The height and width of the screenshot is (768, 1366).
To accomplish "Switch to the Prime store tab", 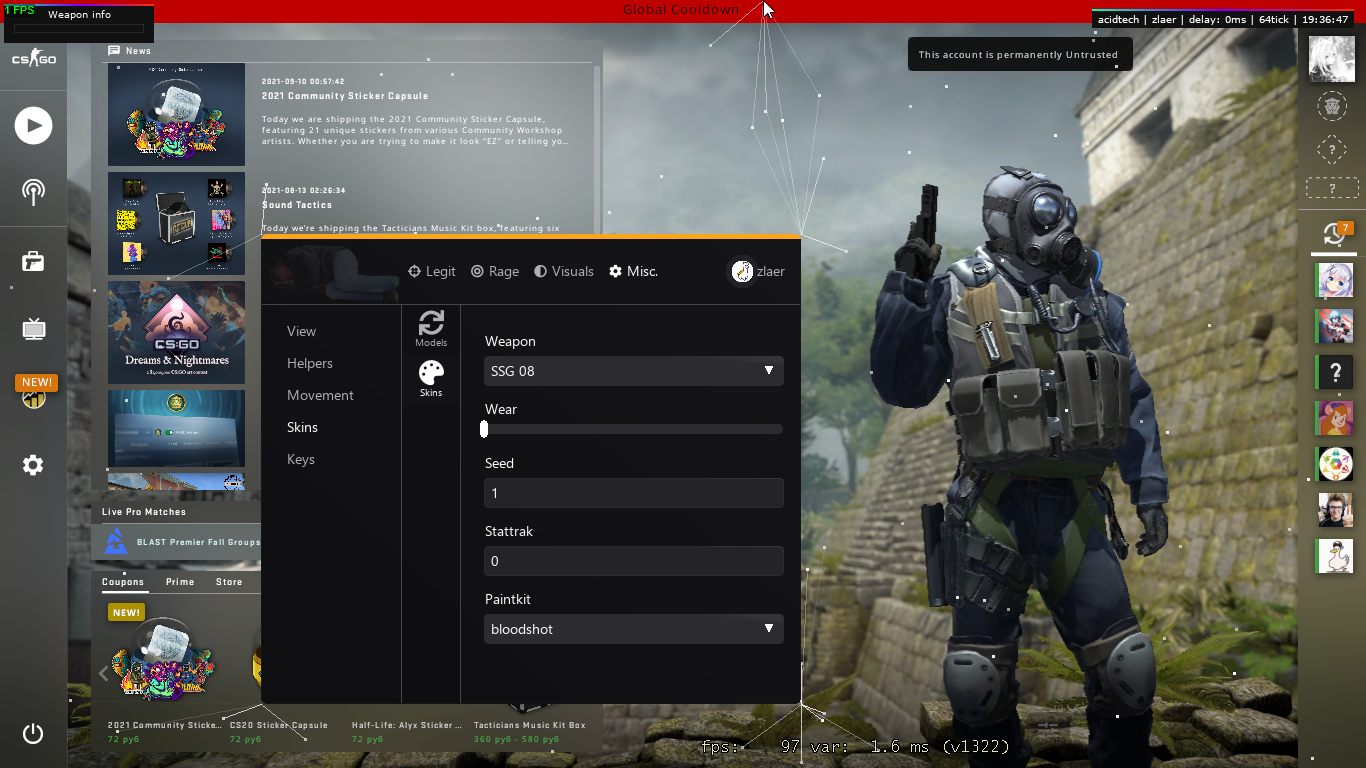I will (180, 582).
